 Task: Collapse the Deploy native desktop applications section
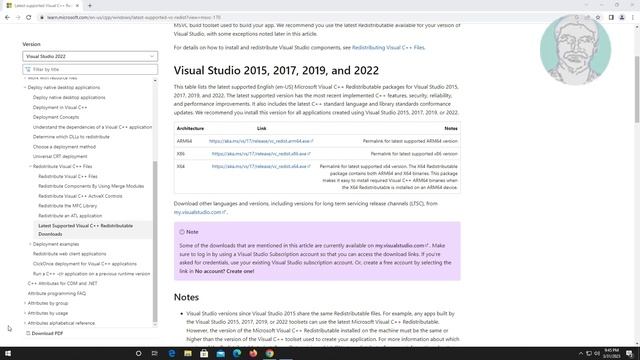pos(25,87)
